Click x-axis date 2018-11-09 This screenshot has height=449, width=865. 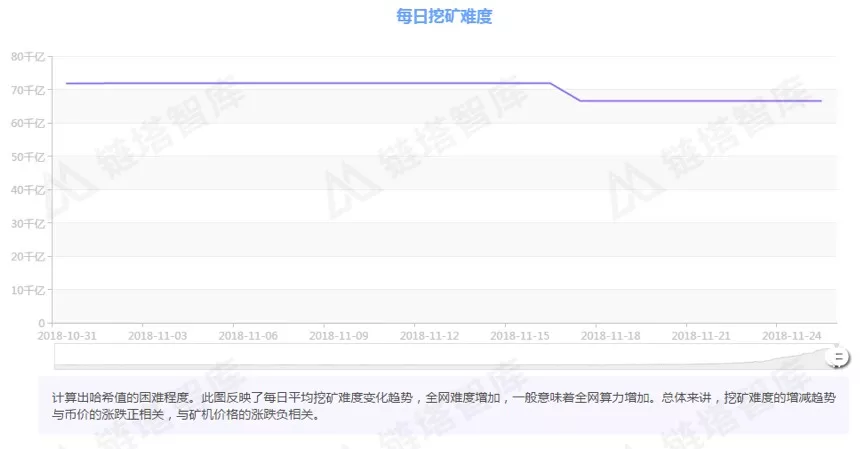(338, 336)
